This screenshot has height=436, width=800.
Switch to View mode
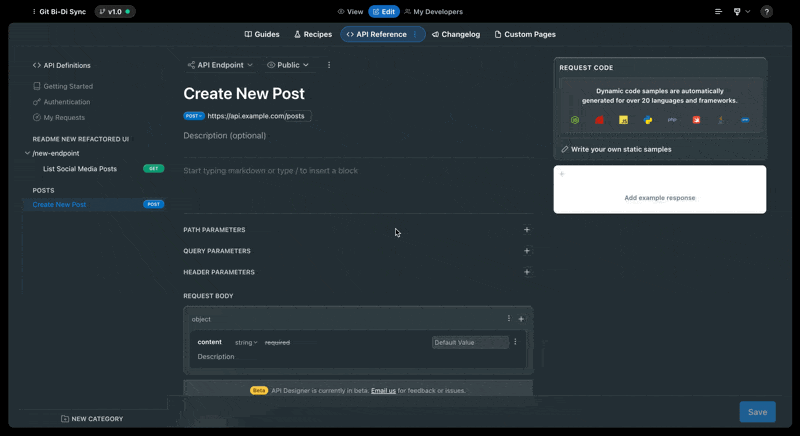coord(350,12)
